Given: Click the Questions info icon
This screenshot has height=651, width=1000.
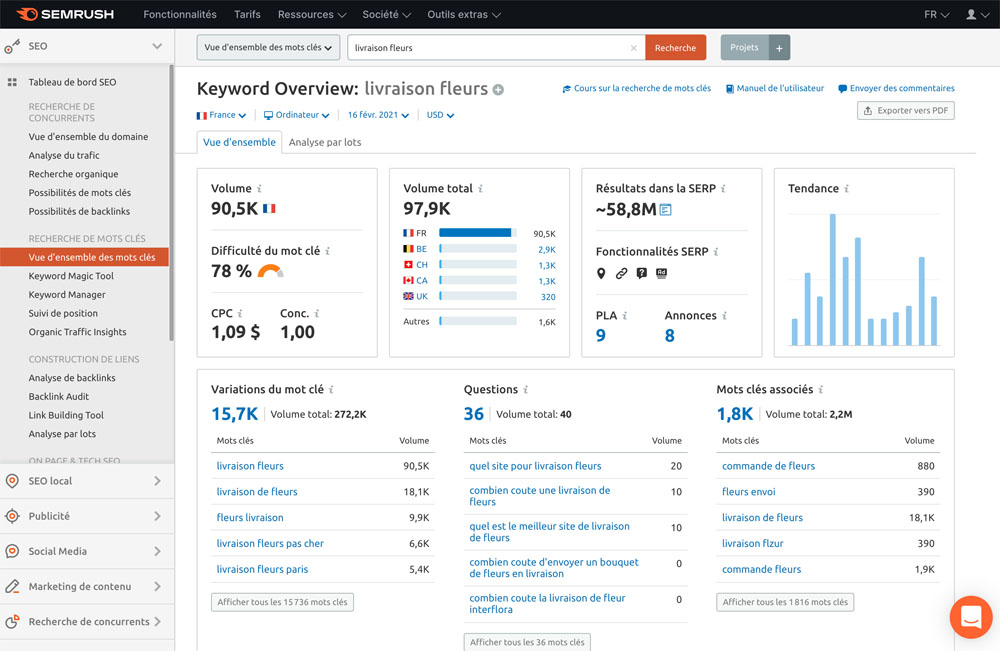Looking at the screenshot, I should tap(526, 390).
